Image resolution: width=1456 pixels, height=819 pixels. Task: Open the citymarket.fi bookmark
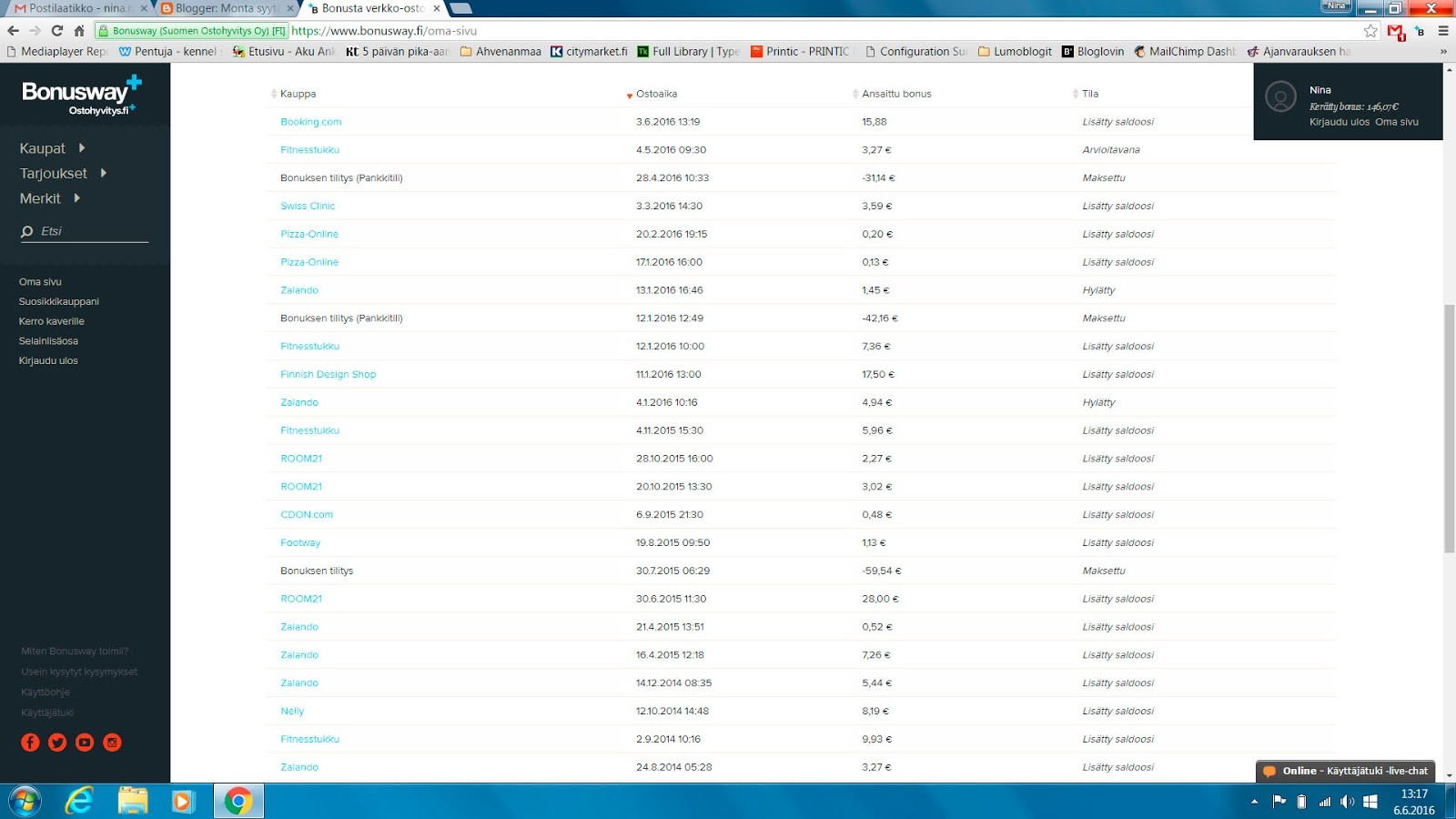pyautogui.click(x=589, y=52)
